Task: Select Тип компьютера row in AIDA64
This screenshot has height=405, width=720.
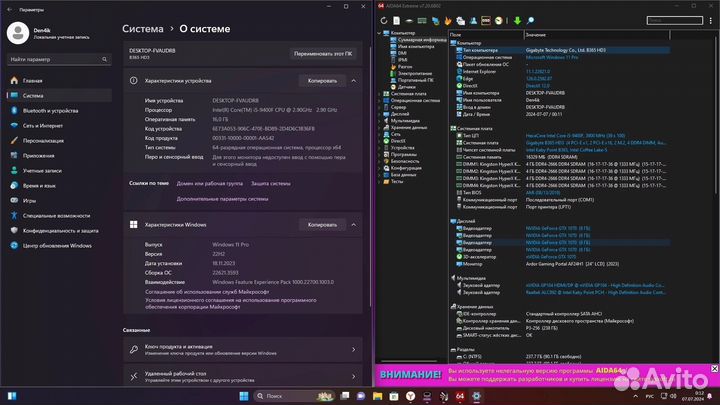Action: point(562,50)
